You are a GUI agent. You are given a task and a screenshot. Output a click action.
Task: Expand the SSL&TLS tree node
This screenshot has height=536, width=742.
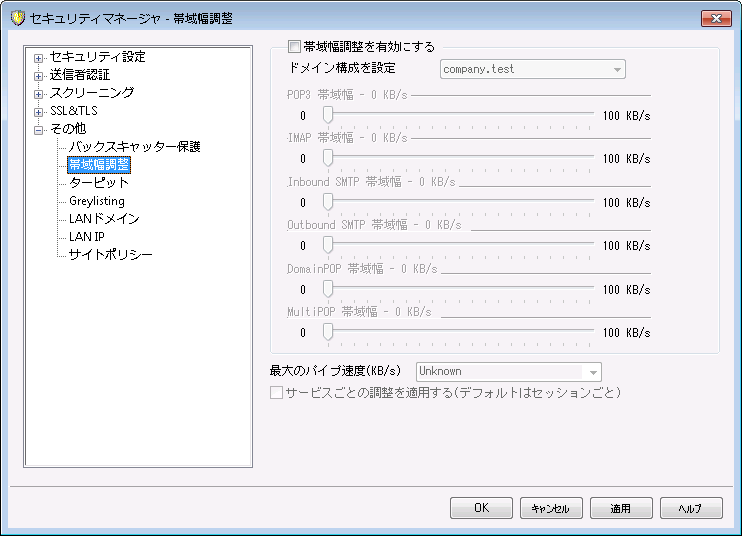(39, 111)
